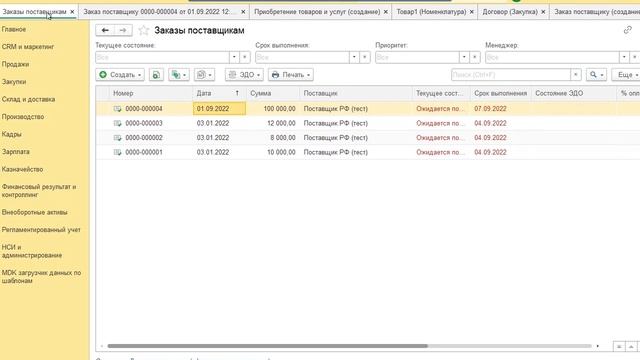
Task: Open the Внеоборотные активы section
Action: pos(34,212)
